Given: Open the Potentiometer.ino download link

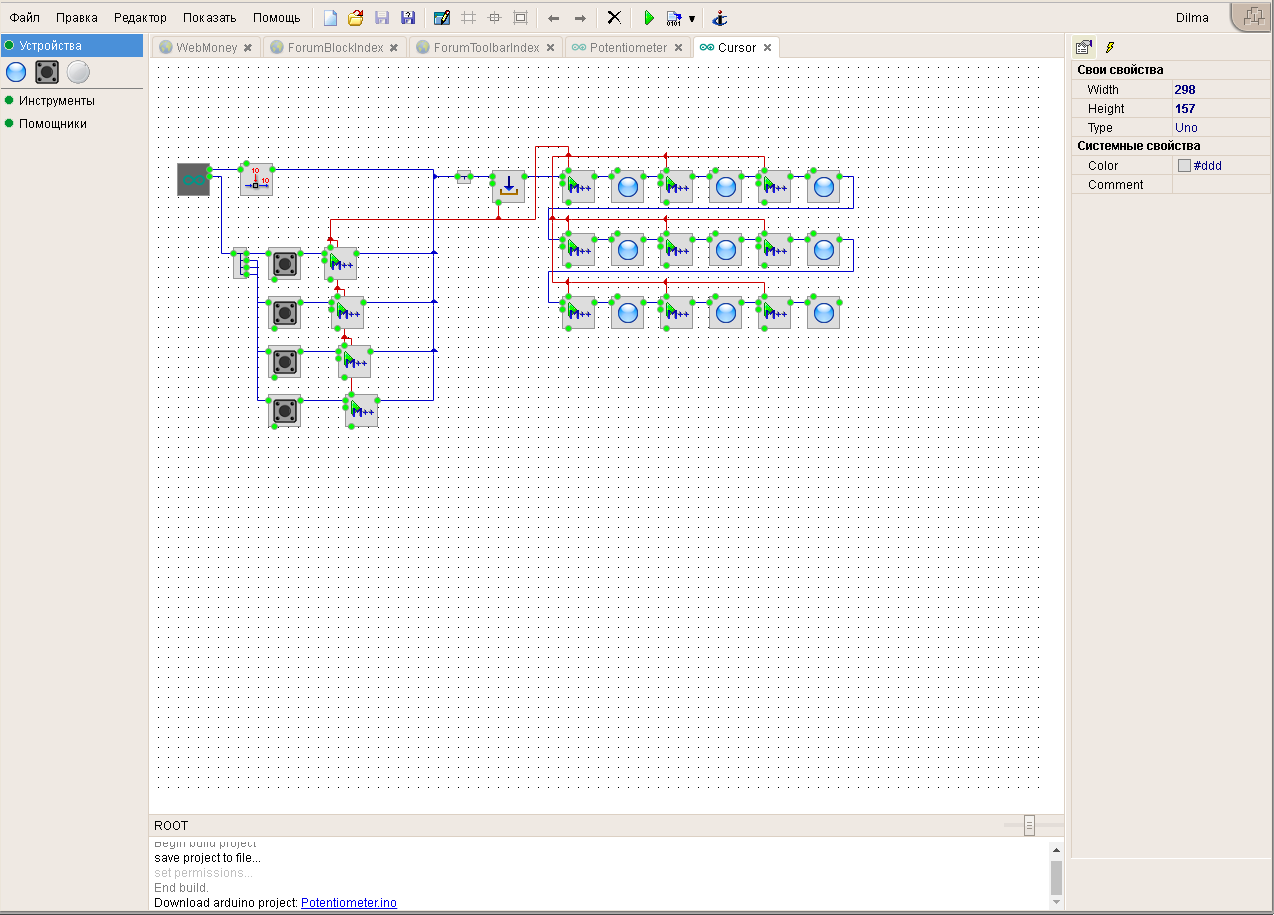Looking at the screenshot, I should [x=348, y=903].
